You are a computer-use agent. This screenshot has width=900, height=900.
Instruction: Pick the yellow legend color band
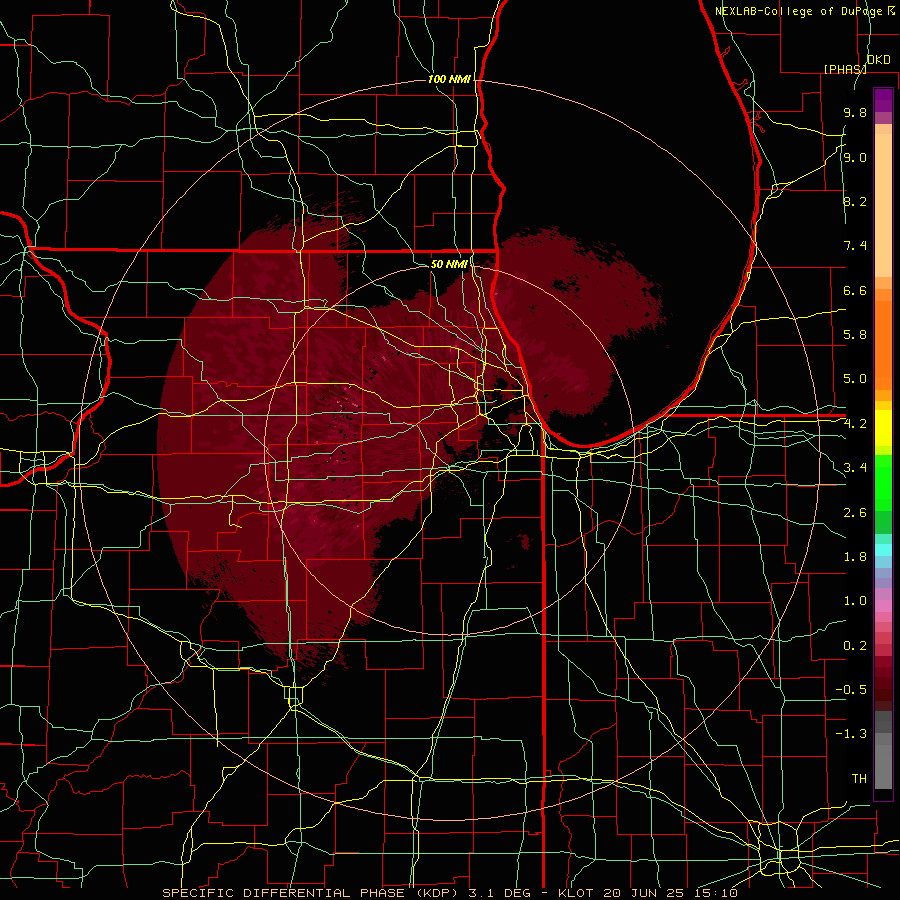883,428
